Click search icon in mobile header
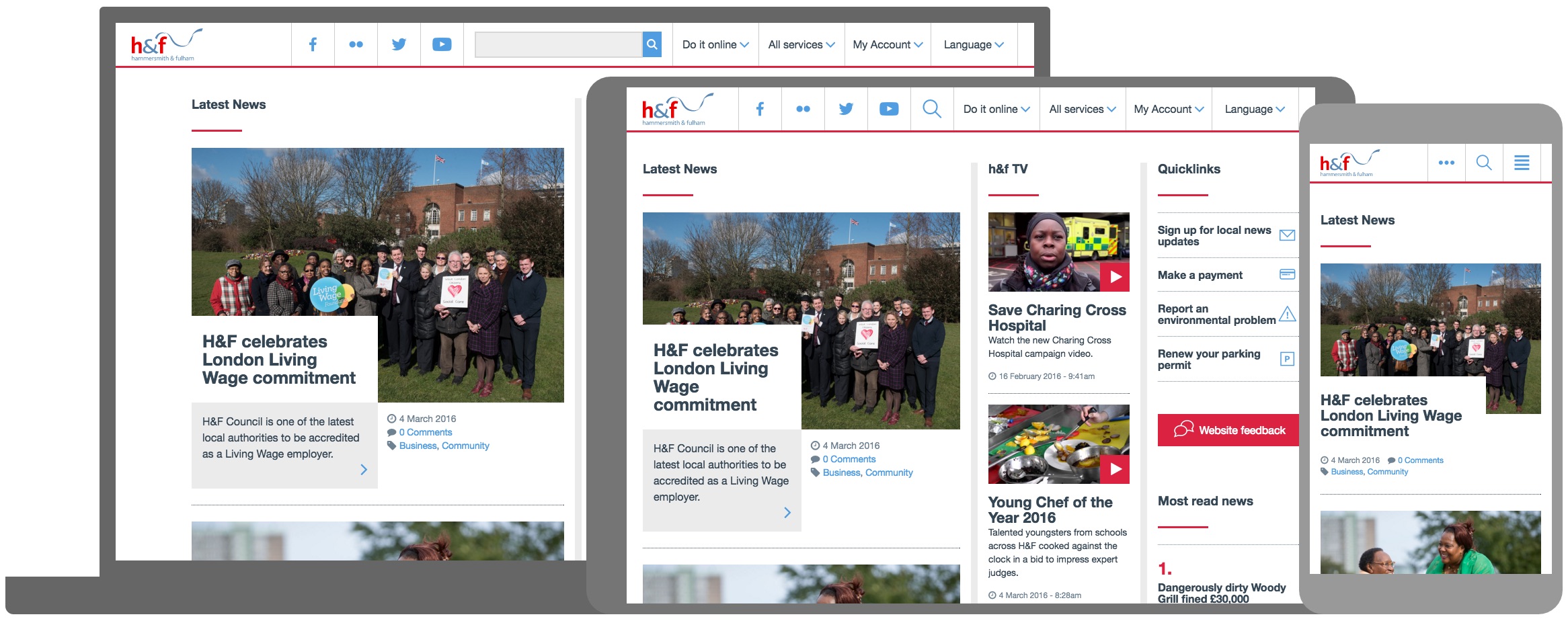Image resolution: width=1568 pixels, height=625 pixels. 1484,163
